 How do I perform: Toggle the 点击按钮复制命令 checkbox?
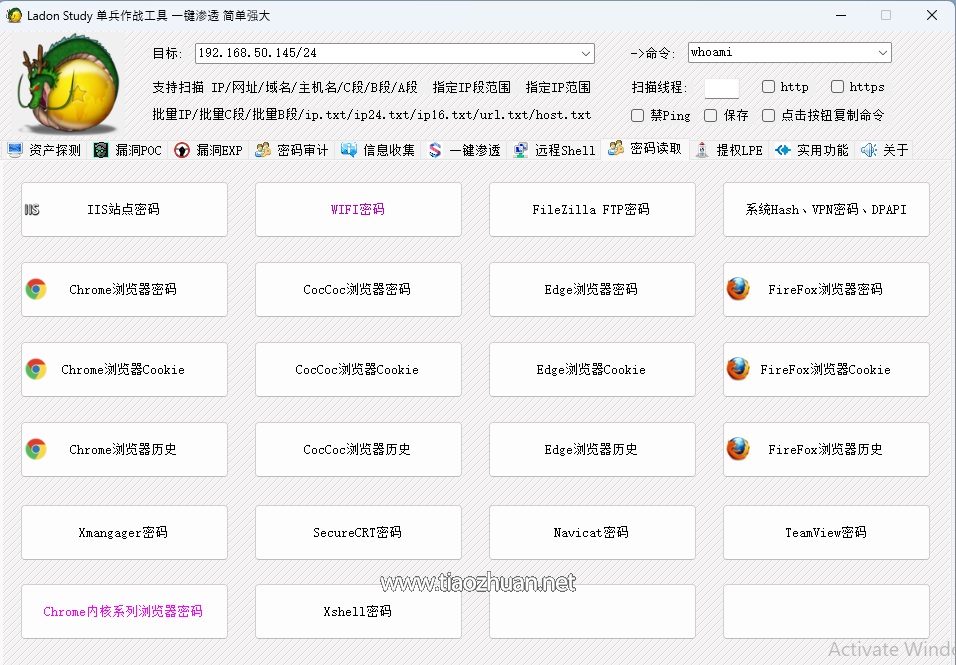point(769,115)
